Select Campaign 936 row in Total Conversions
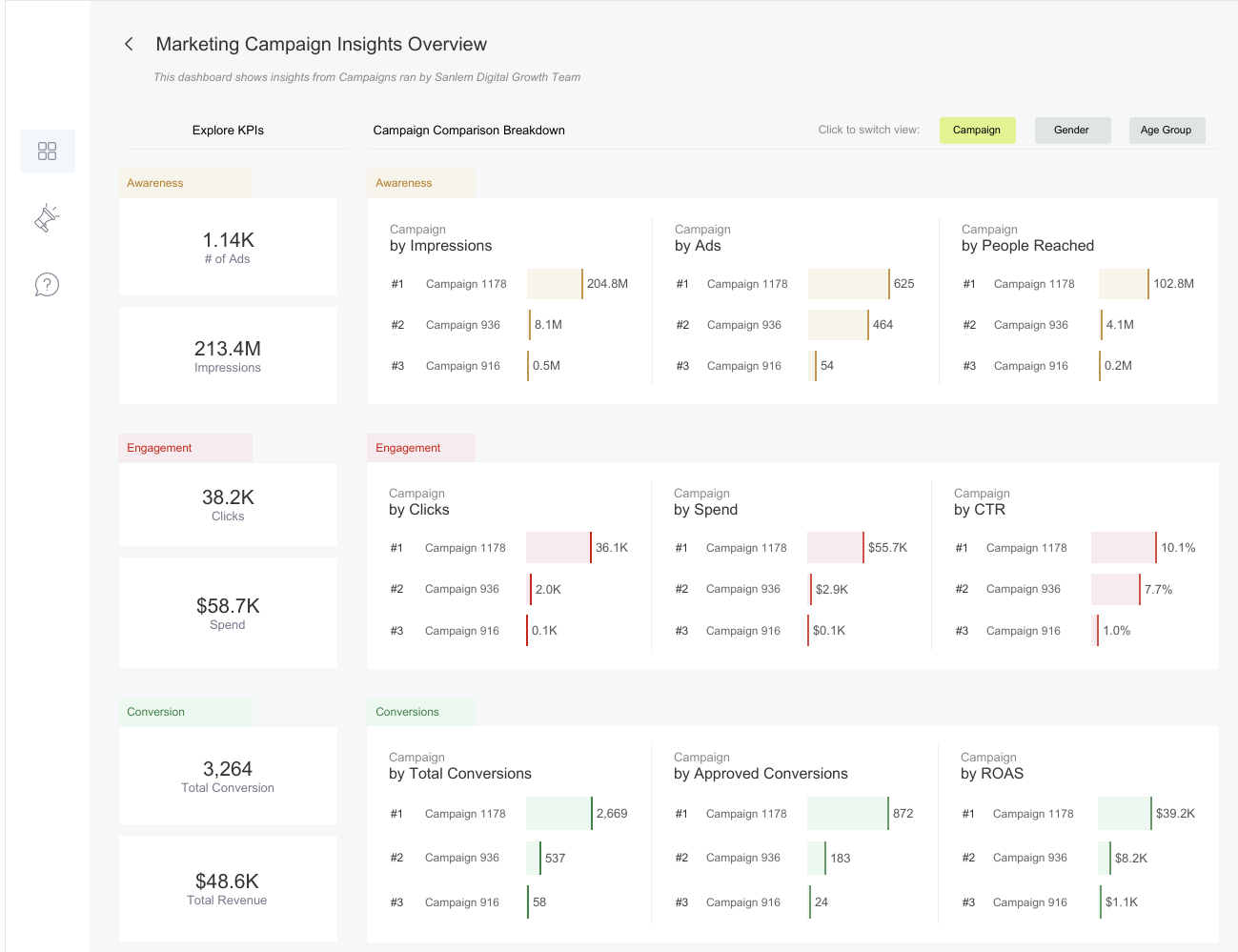 pyautogui.click(x=462, y=858)
